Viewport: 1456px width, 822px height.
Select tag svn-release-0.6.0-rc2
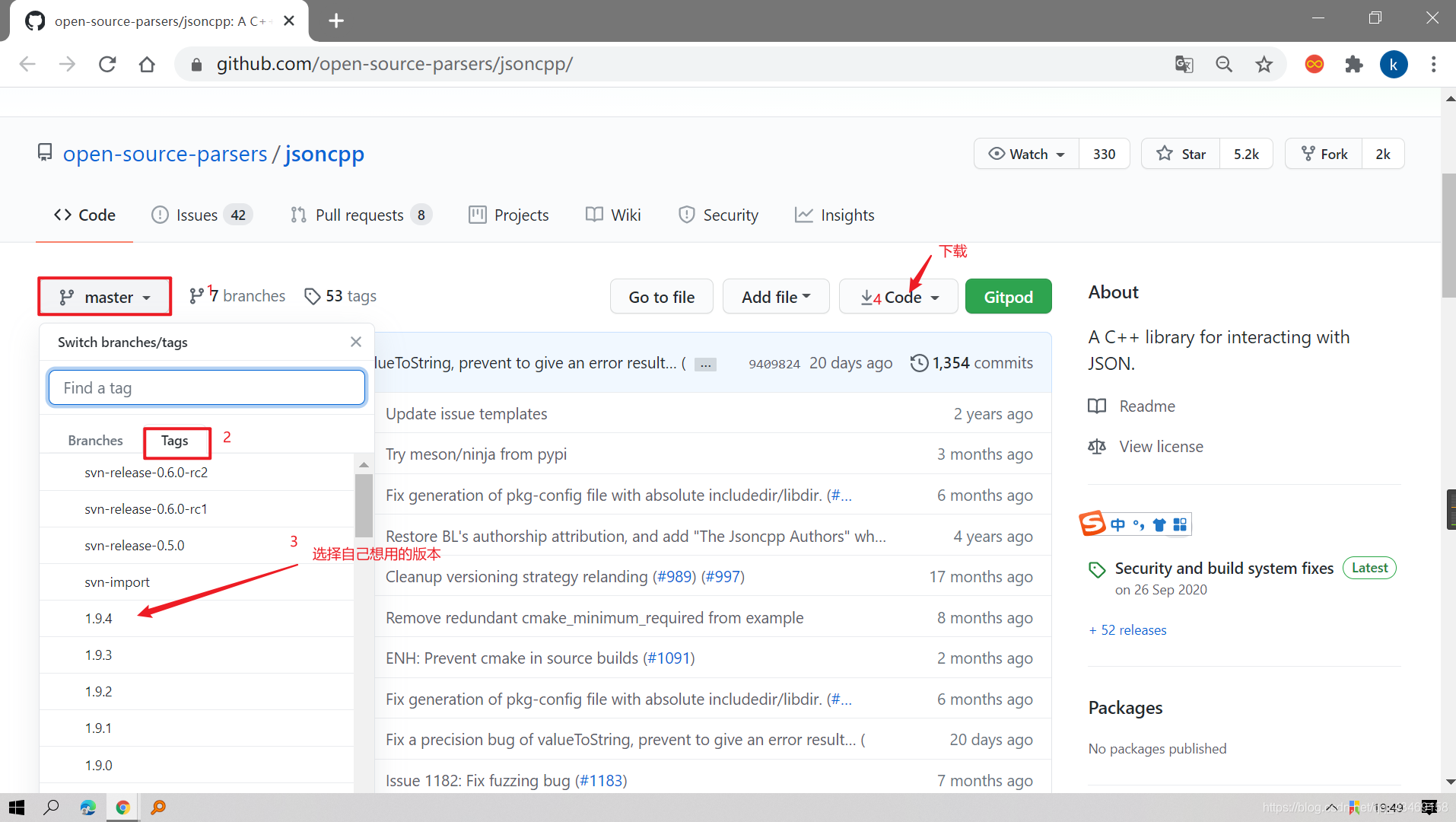(x=196, y=473)
